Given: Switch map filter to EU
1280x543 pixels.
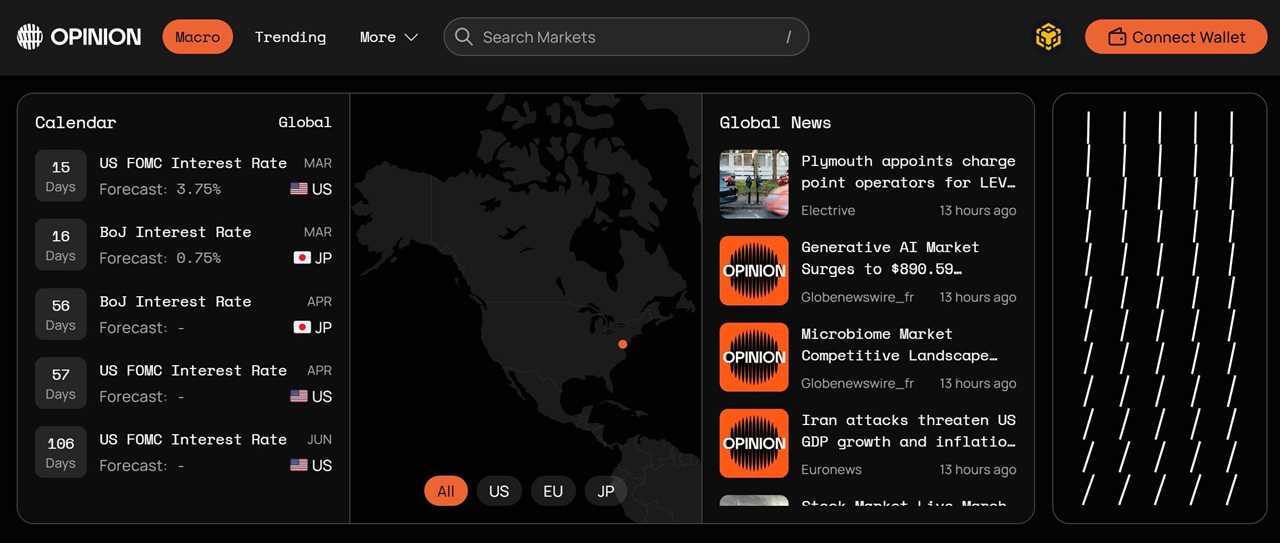Looking at the screenshot, I should point(553,491).
